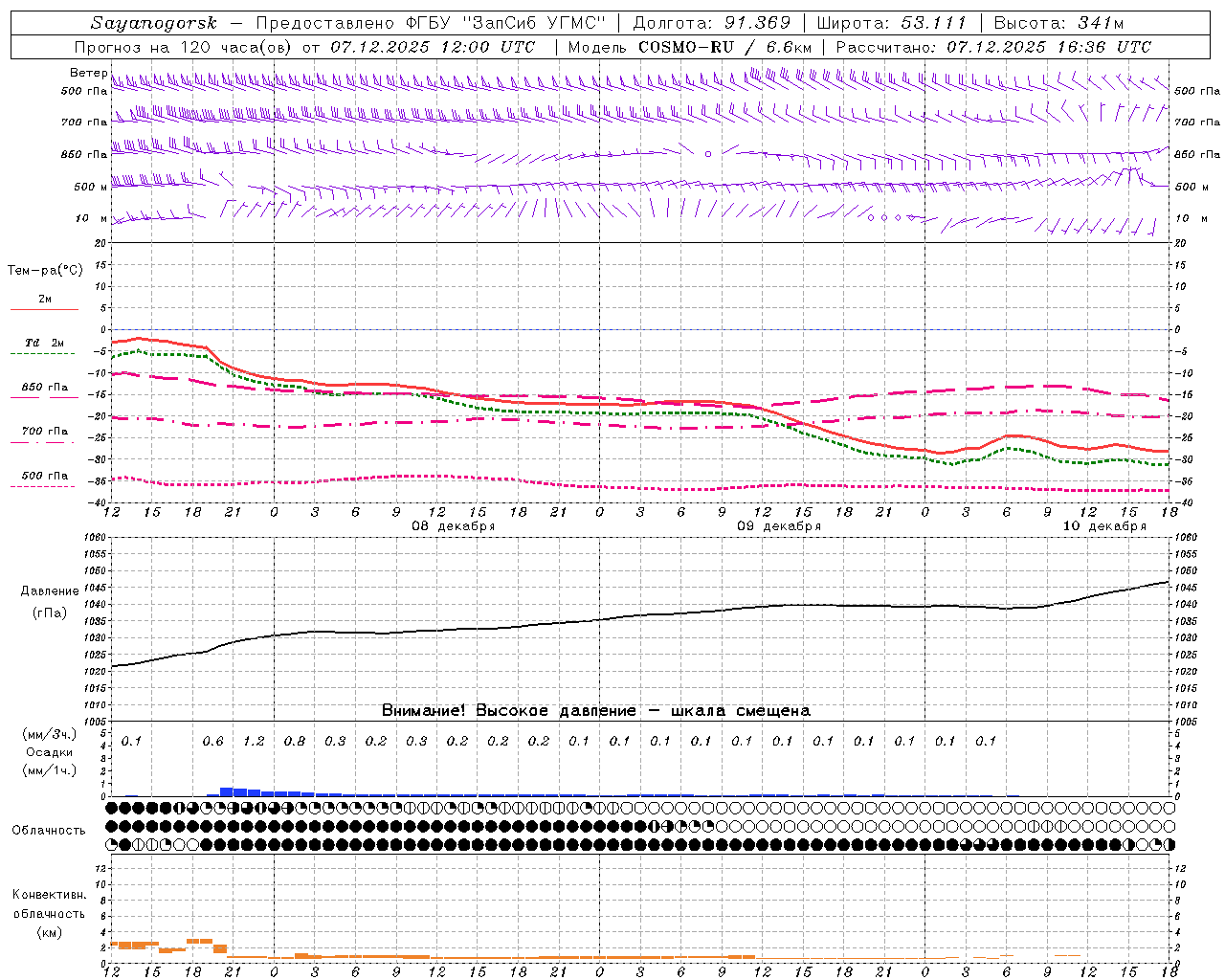Click the 'Тем-ра(°C)' temperature panel label
The height and width of the screenshot is (980, 1225).
45,271
